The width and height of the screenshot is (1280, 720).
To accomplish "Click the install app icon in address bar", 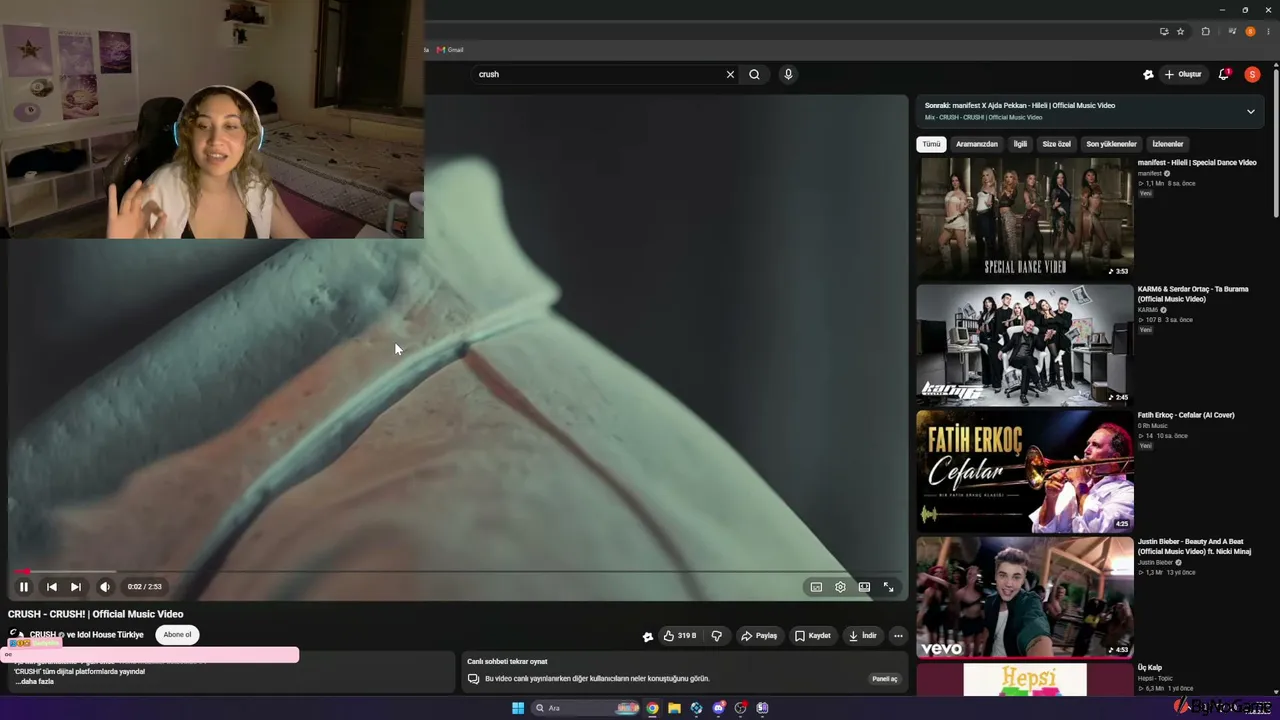I will click(x=1163, y=32).
